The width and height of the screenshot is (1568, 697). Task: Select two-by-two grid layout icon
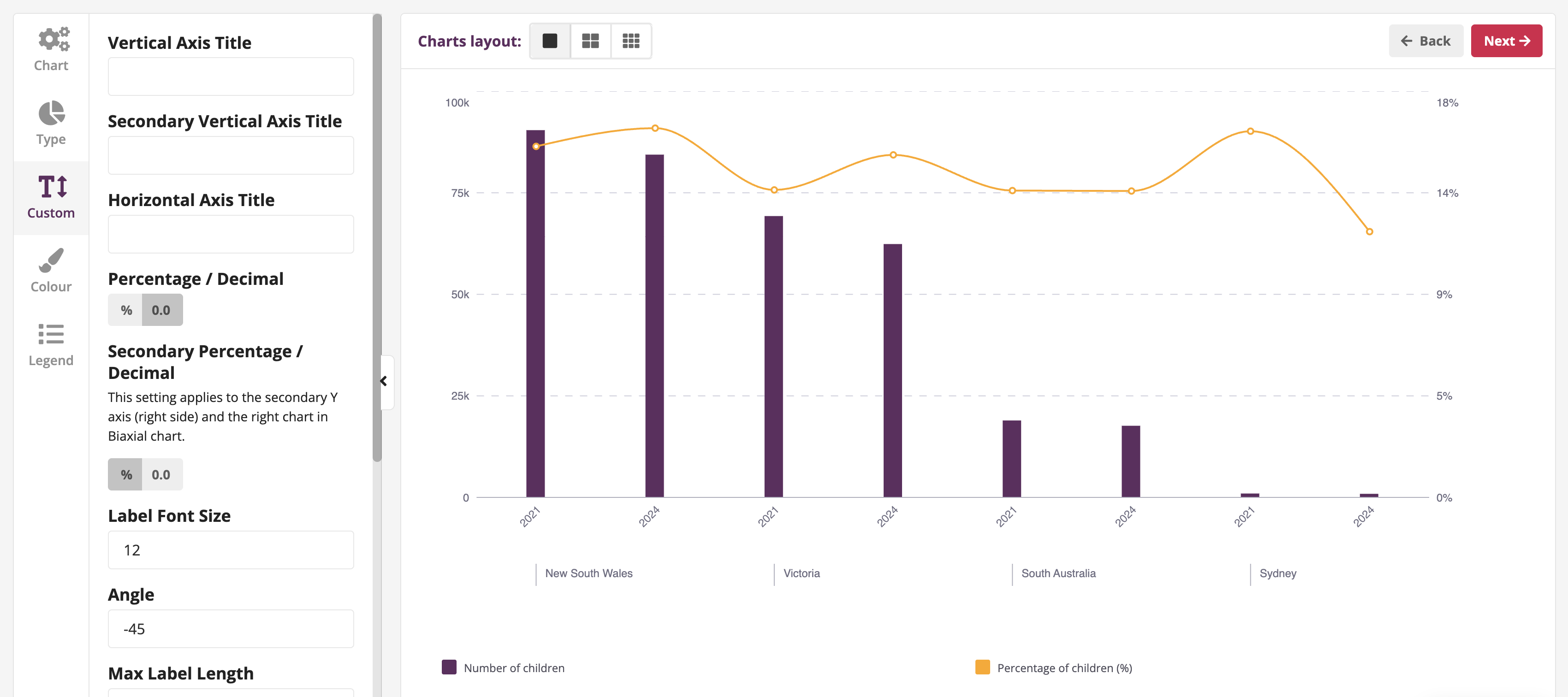click(x=590, y=41)
